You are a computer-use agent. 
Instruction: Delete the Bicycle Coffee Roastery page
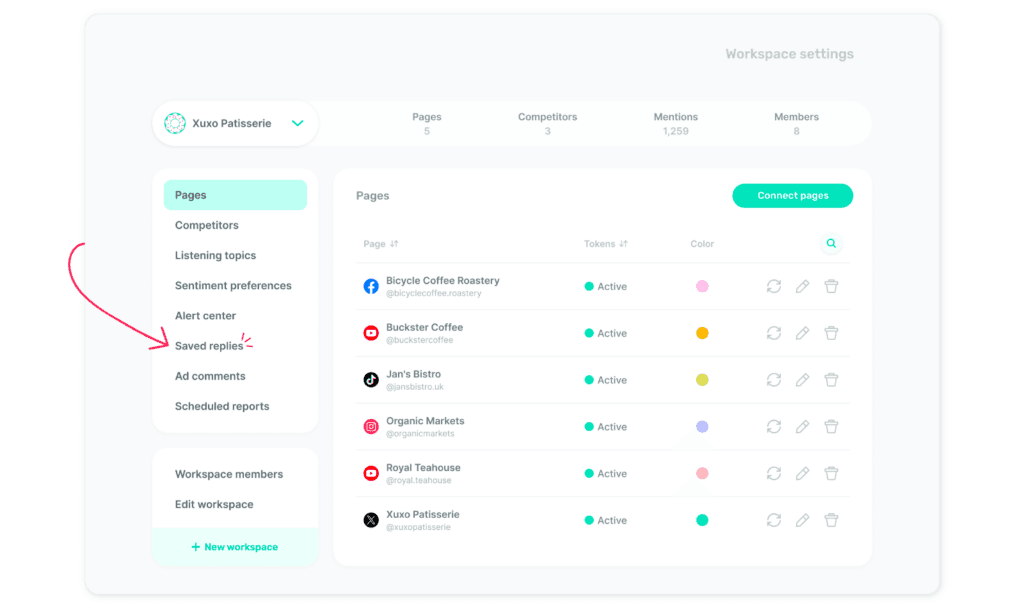[831, 286]
